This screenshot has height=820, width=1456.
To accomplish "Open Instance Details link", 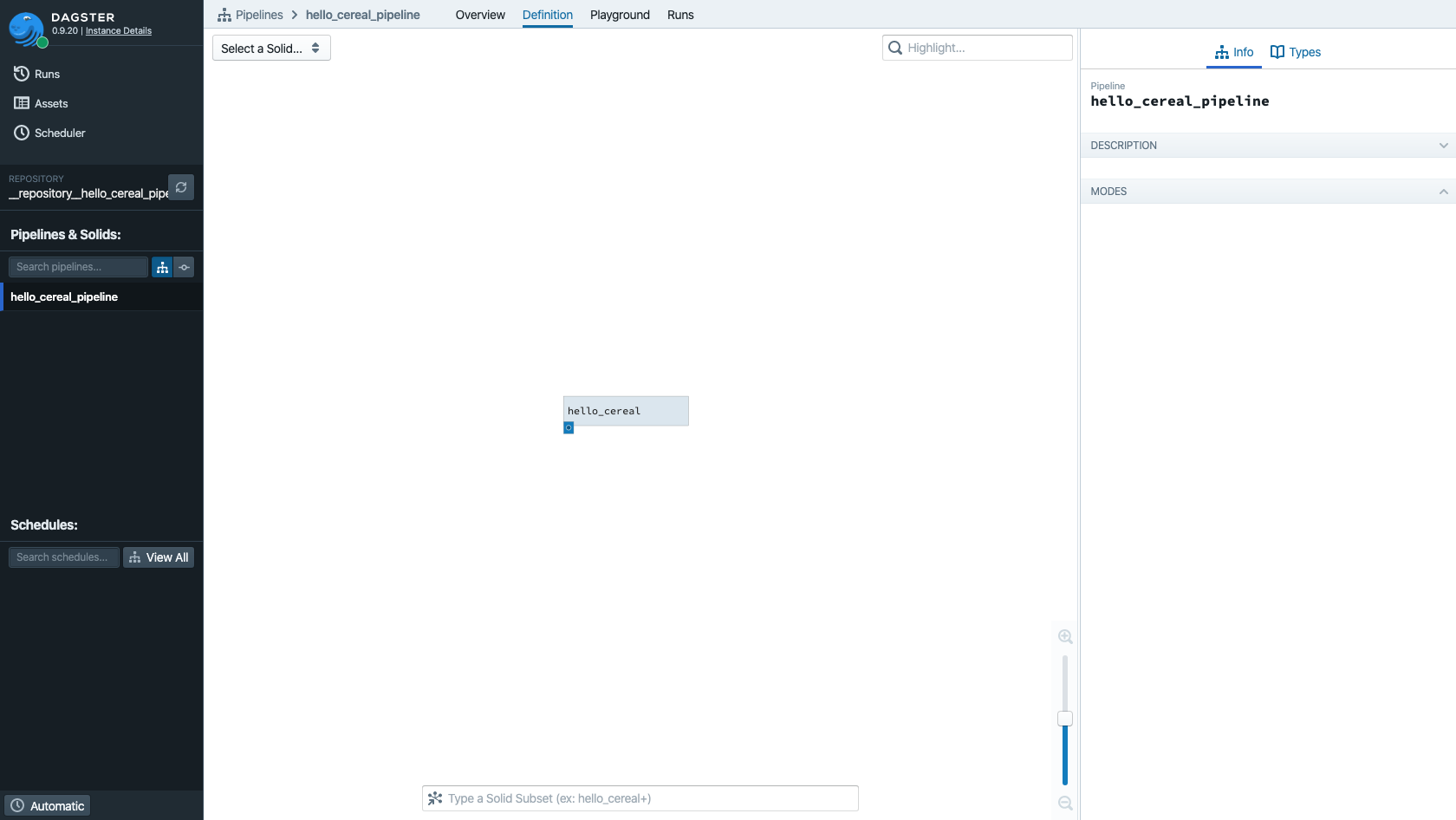I will click(119, 30).
